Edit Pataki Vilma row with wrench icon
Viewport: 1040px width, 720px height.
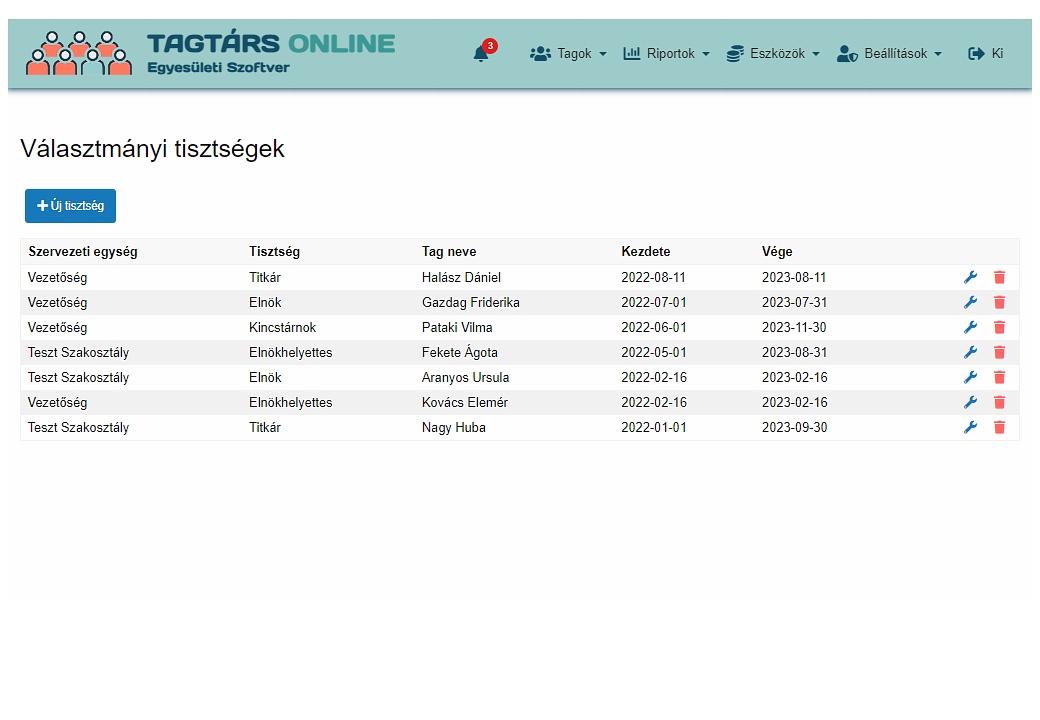click(x=970, y=328)
